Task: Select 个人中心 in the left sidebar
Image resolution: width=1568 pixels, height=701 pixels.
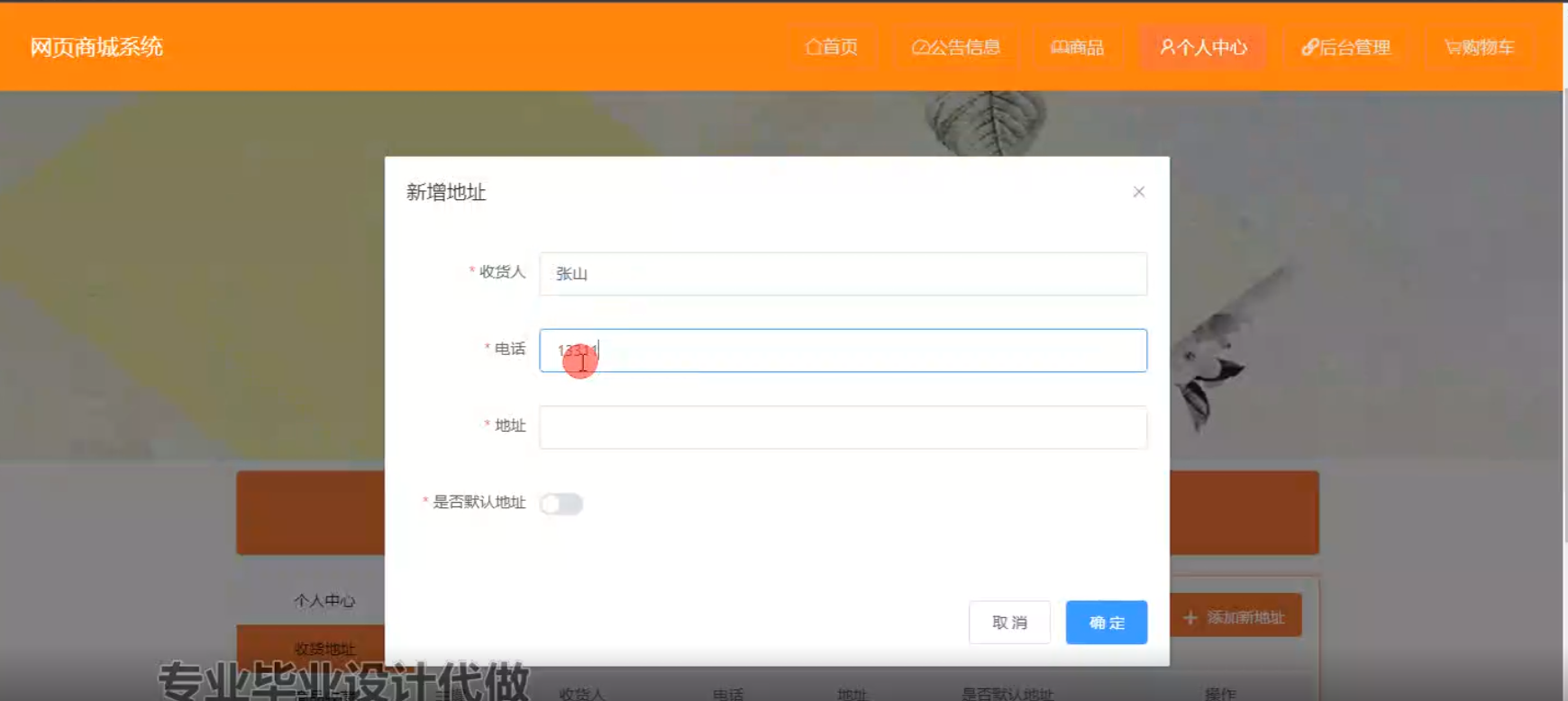Action: tap(324, 601)
